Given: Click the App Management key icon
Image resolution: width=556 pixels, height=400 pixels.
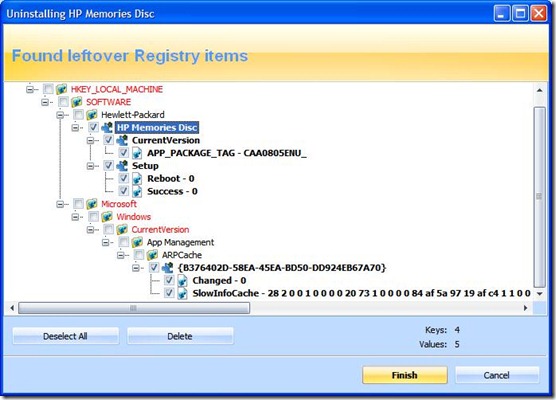Looking at the screenshot, I should (x=137, y=242).
